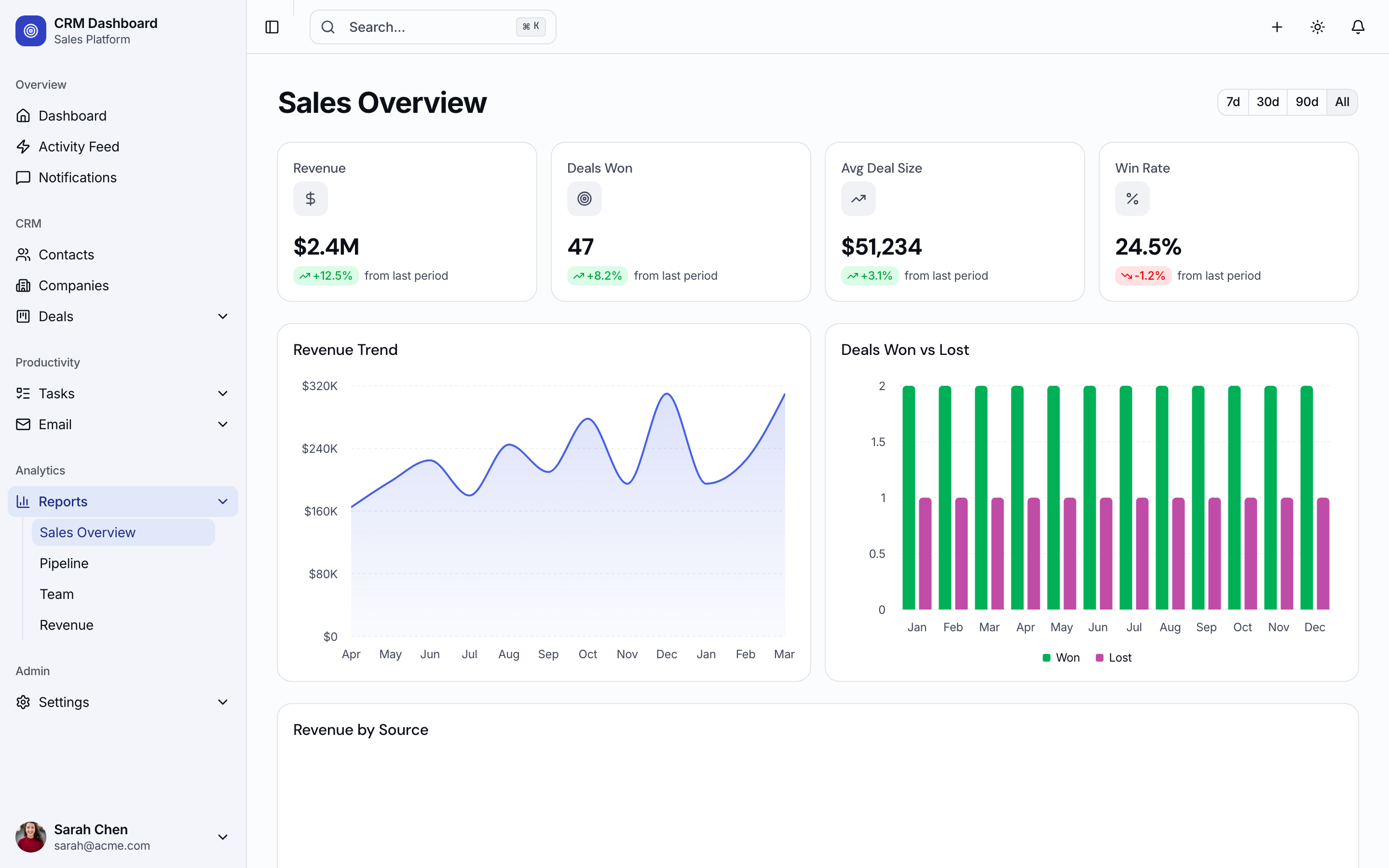Expand the Email section chevron
Viewport: 1389px width, 868px height.
coord(223,424)
